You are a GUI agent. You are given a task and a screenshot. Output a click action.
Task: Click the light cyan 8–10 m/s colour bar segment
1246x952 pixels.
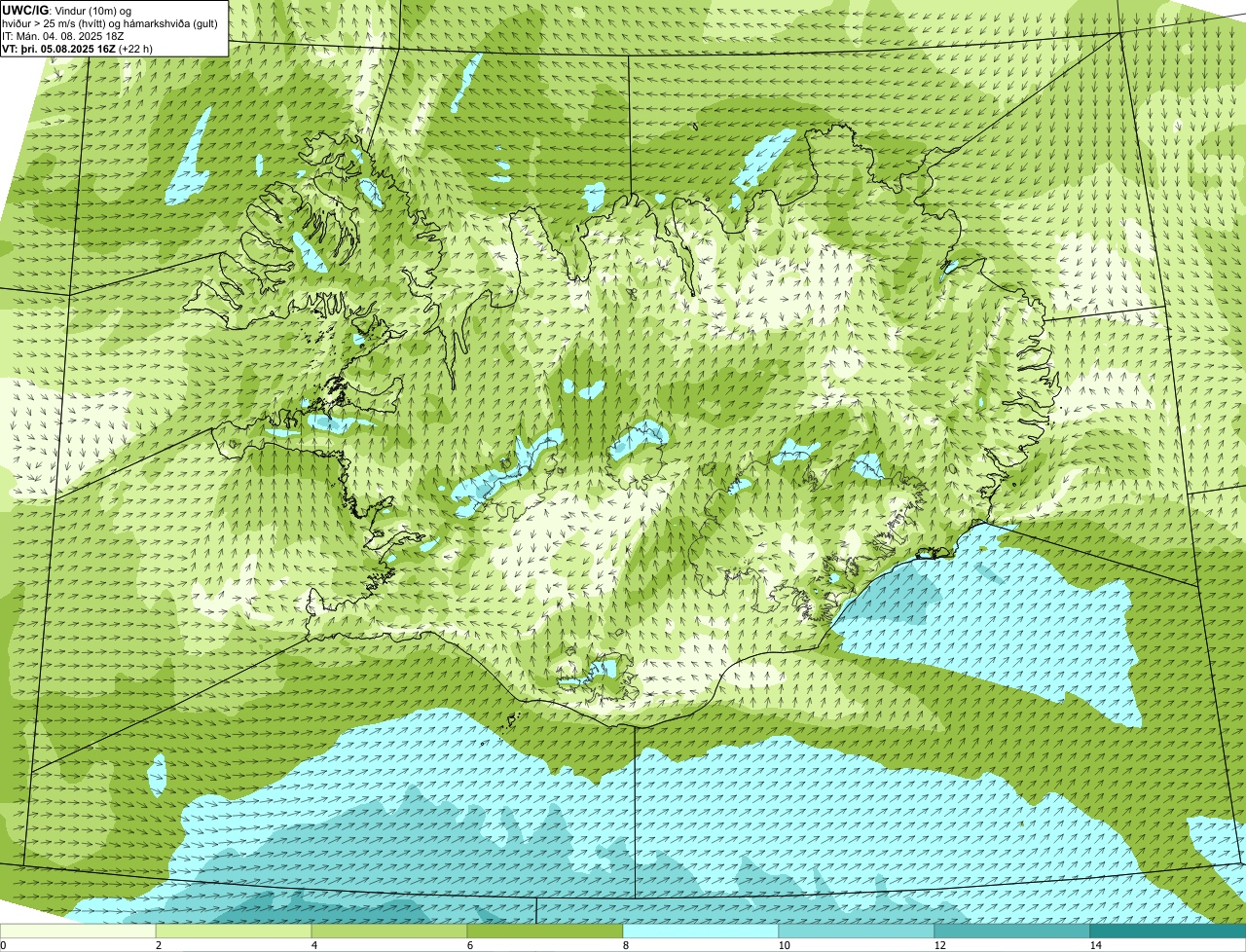701,932
